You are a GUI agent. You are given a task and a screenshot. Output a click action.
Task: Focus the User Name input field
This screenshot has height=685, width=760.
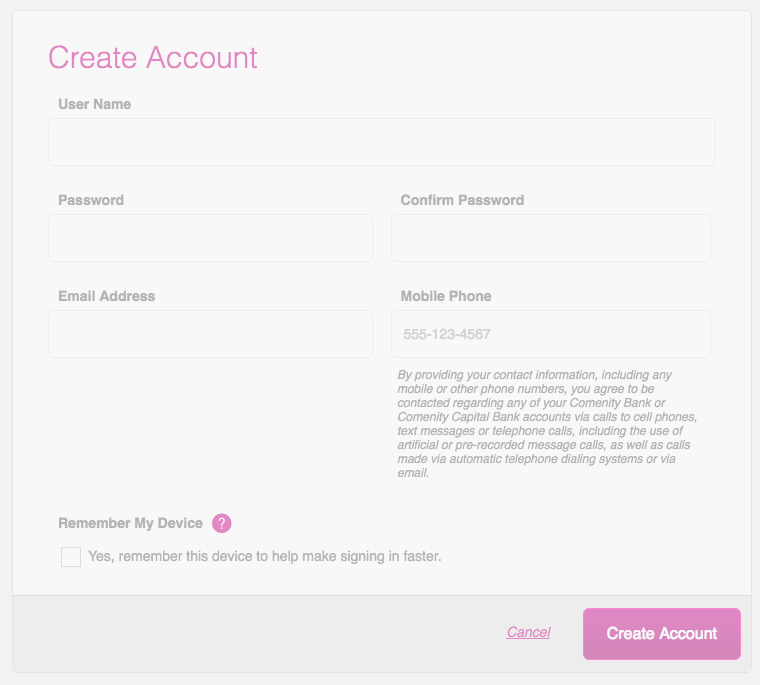tap(382, 142)
